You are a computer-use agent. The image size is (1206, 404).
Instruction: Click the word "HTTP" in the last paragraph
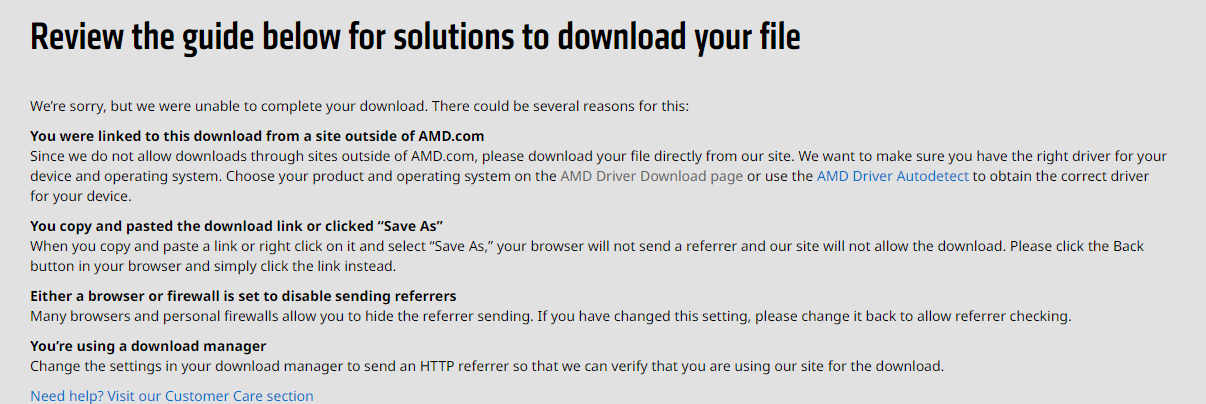[x=438, y=366]
